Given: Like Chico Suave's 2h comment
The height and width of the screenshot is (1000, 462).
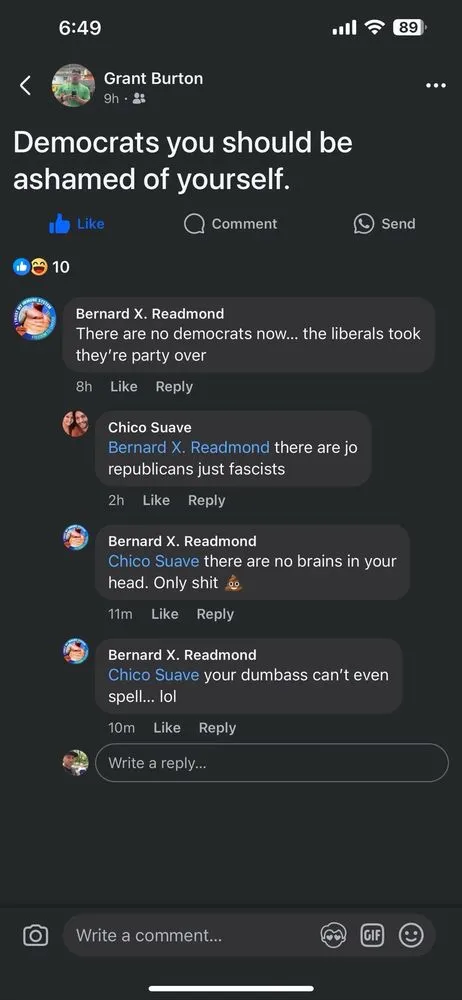Looking at the screenshot, I should (x=156, y=501).
